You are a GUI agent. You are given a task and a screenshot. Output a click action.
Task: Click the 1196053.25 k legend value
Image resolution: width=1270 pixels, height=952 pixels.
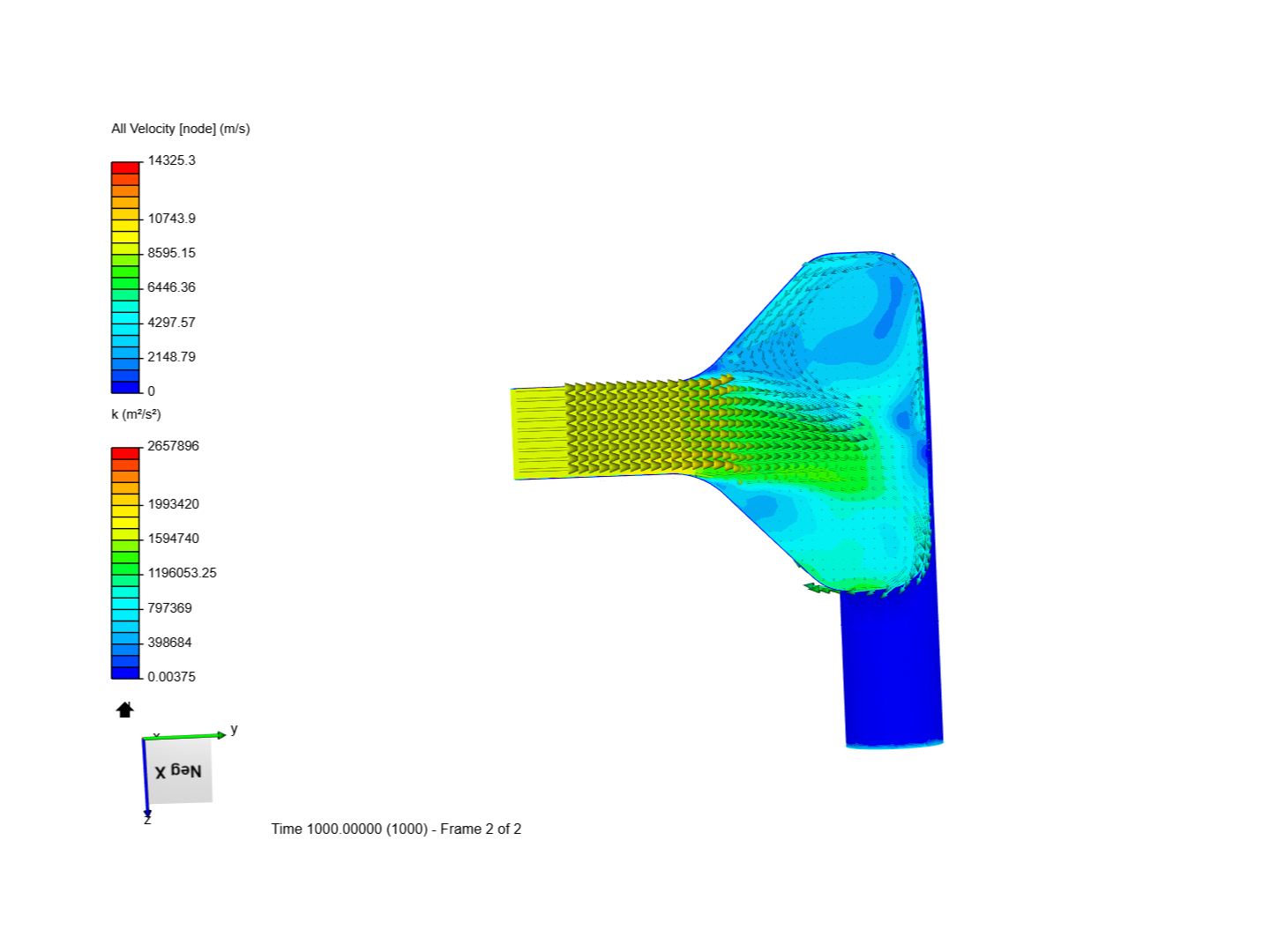click(x=182, y=573)
